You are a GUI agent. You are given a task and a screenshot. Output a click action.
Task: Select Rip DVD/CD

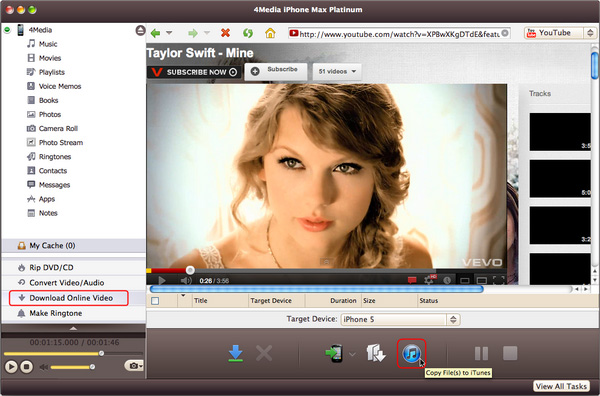(73, 267)
